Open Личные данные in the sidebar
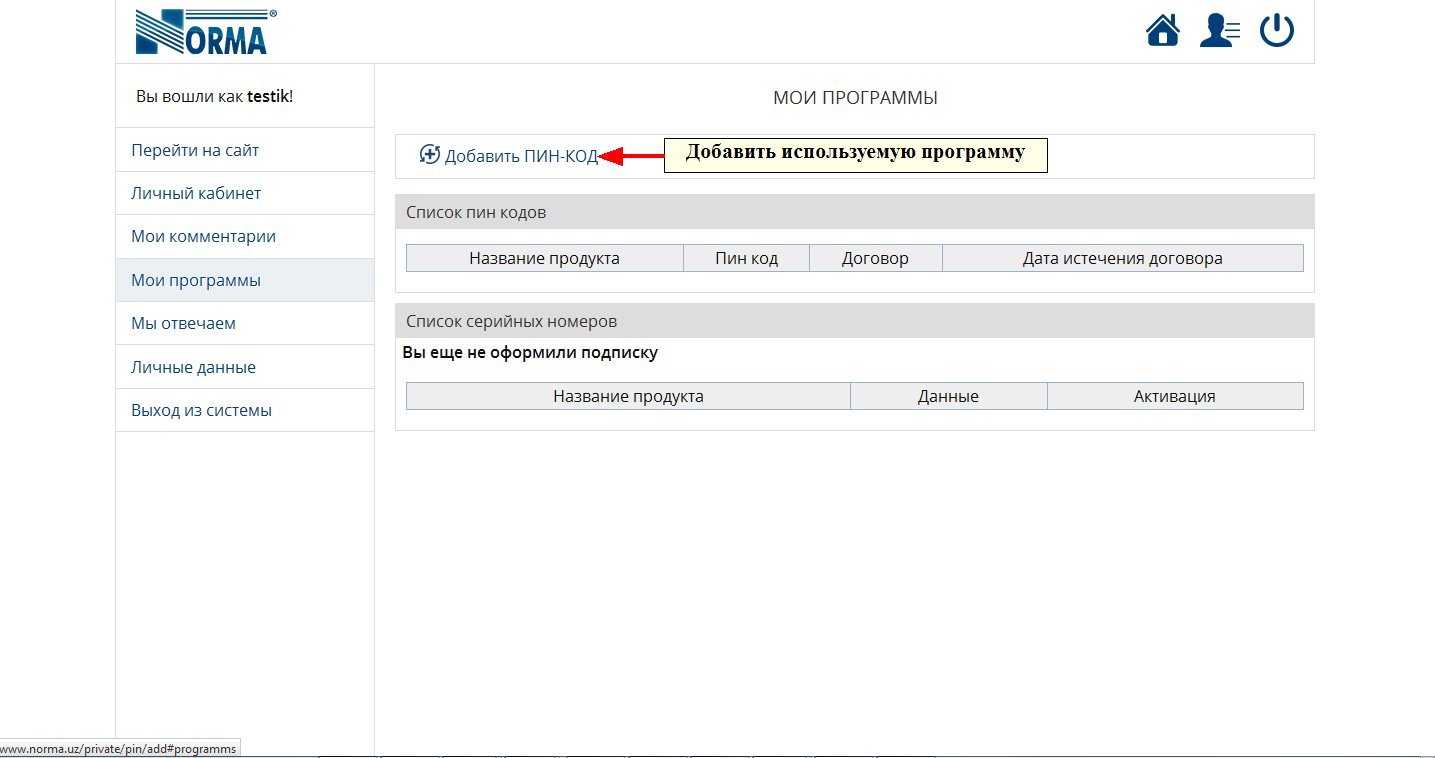 pyautogui.click(x=193, y=367)
